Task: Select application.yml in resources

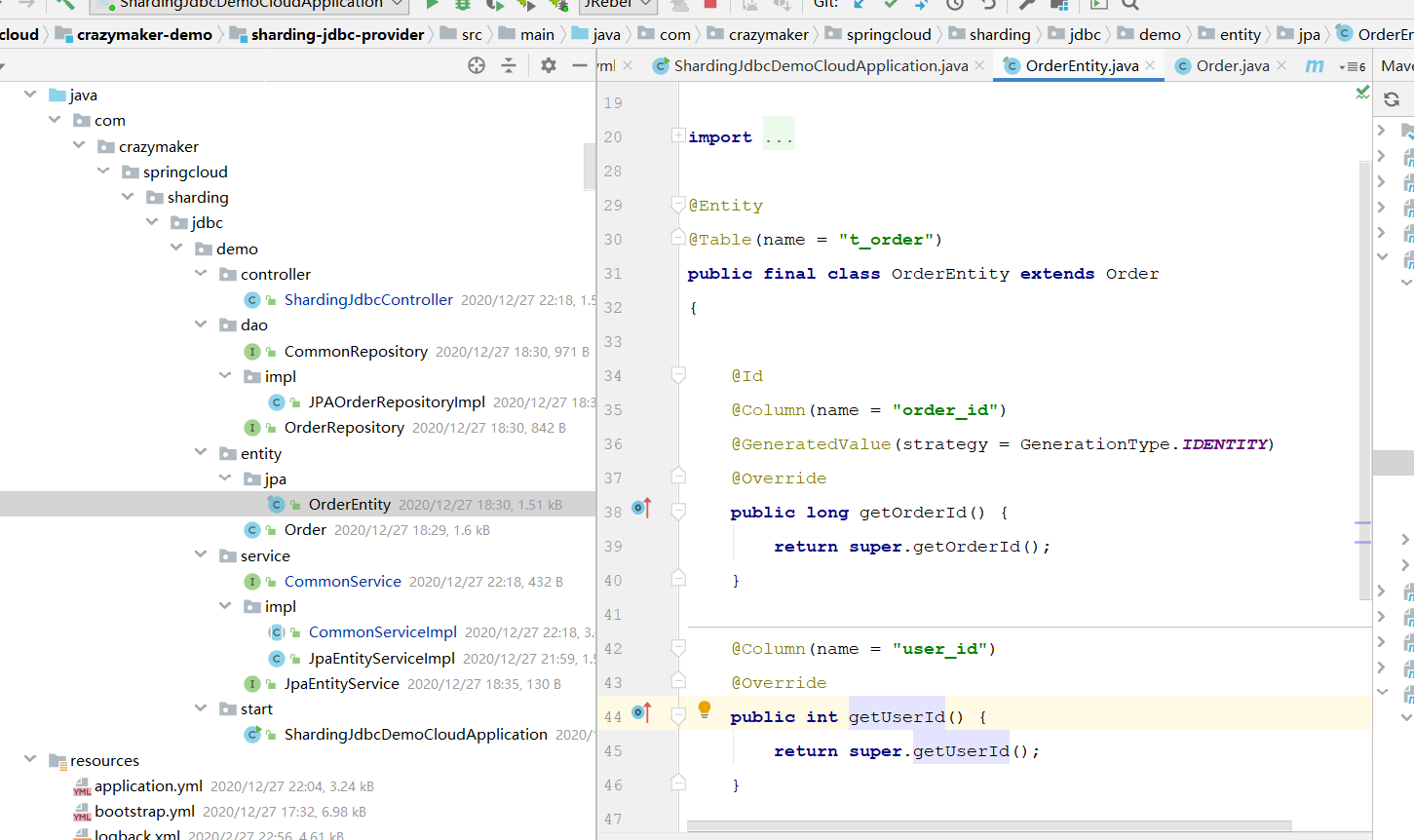Action: pyautogui.click(x=148, y=785)
